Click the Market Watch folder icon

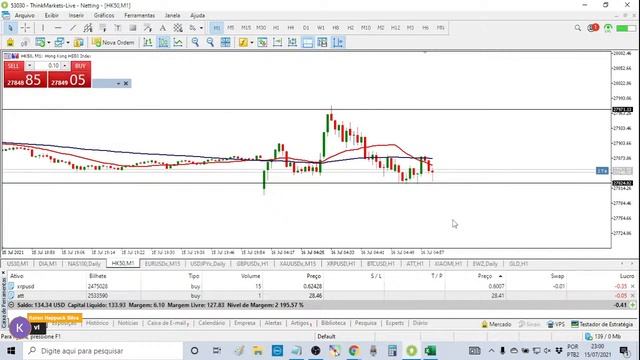click(78, 42)
